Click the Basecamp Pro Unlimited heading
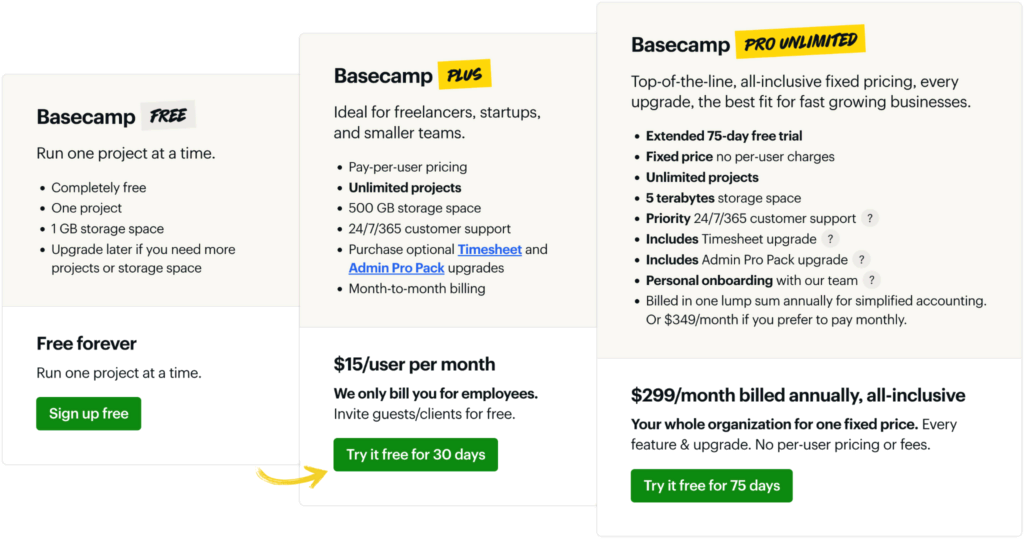This screenshot has height=539, width=1024. [x=679, y=45]
